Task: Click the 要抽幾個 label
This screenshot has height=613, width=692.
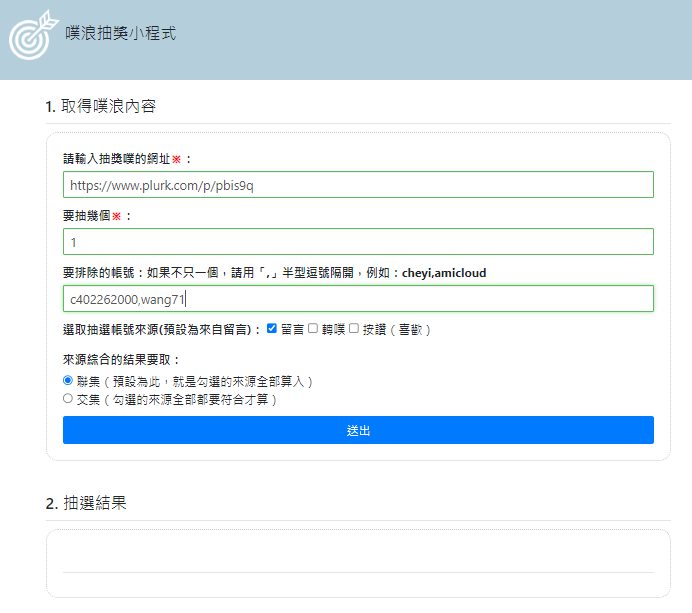Action: [97, 216]
